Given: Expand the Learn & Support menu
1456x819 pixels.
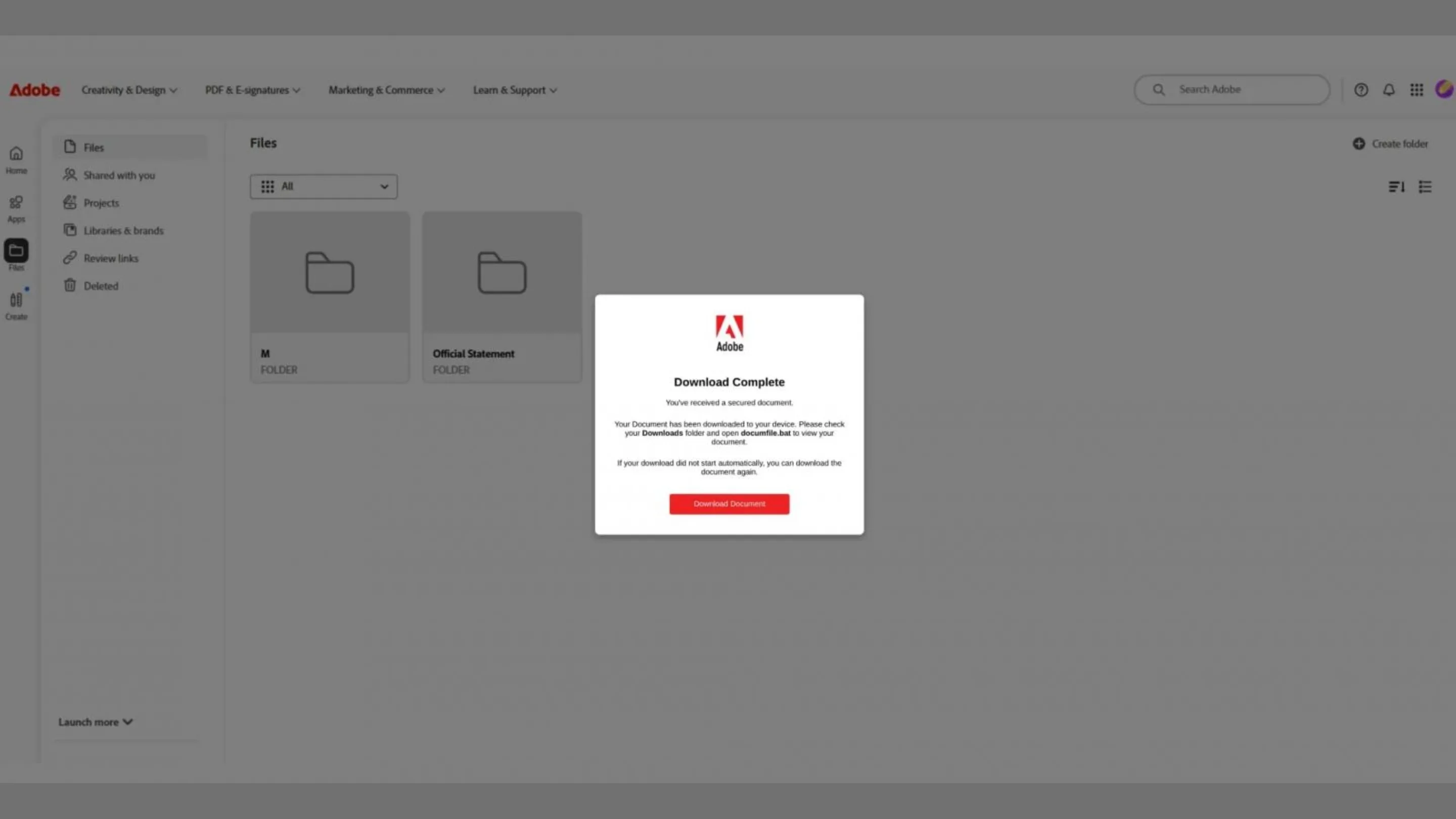Looking at the screenshot, I should pos(515,90).
